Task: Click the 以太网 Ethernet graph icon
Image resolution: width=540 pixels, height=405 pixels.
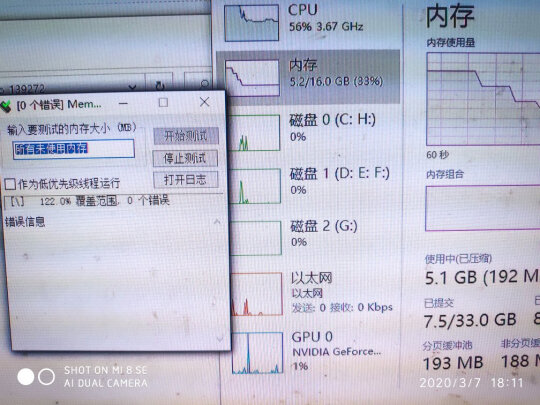Action: (x=257, y=294)
